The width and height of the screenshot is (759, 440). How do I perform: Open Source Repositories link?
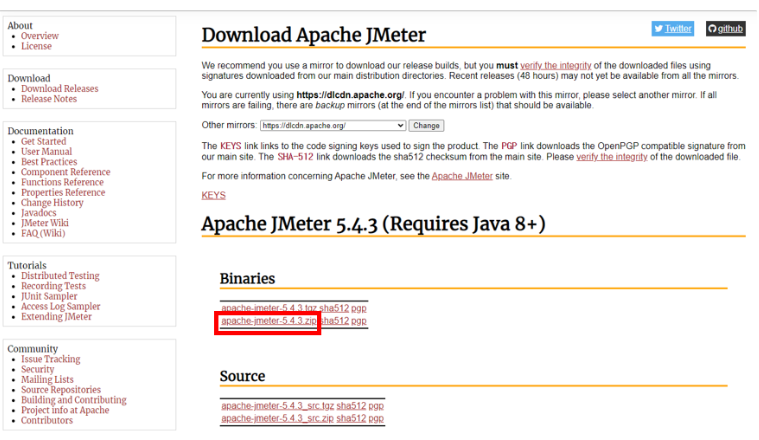pos(61,390)
